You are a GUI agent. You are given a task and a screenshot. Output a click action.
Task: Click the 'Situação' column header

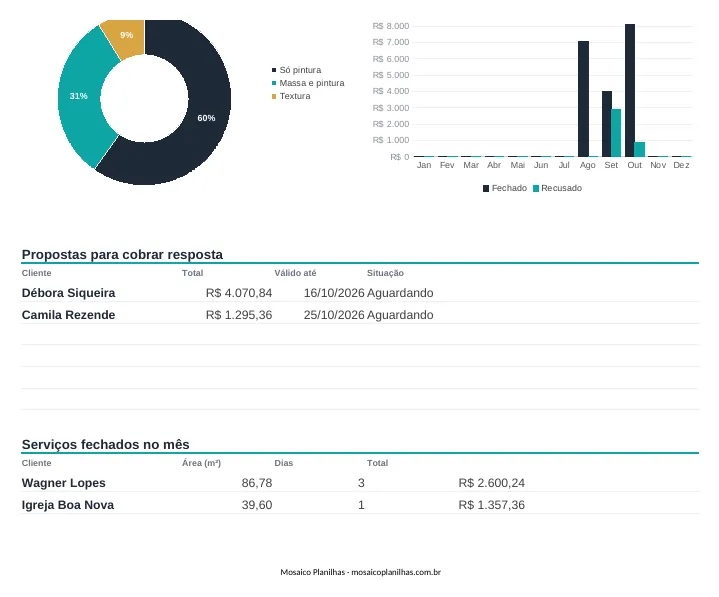click(x=385, y=273)
